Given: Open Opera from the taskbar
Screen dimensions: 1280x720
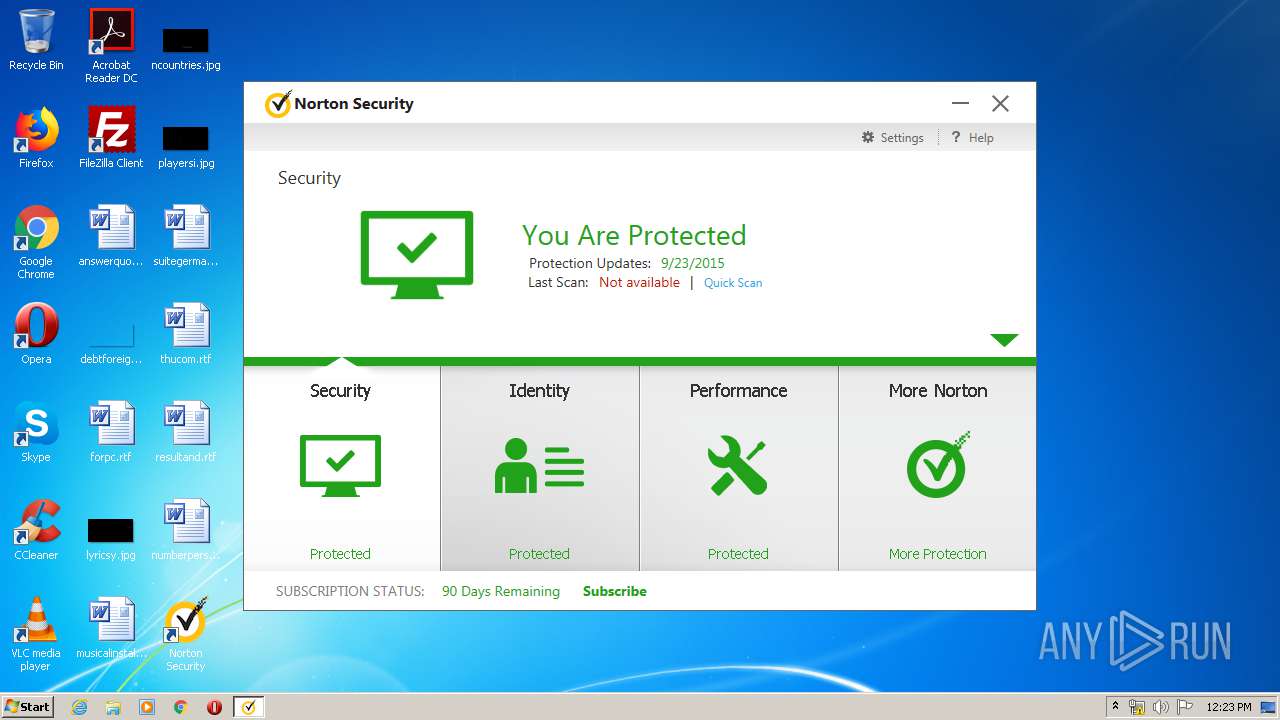Looking at the screenshot, I should pos(214,707).
